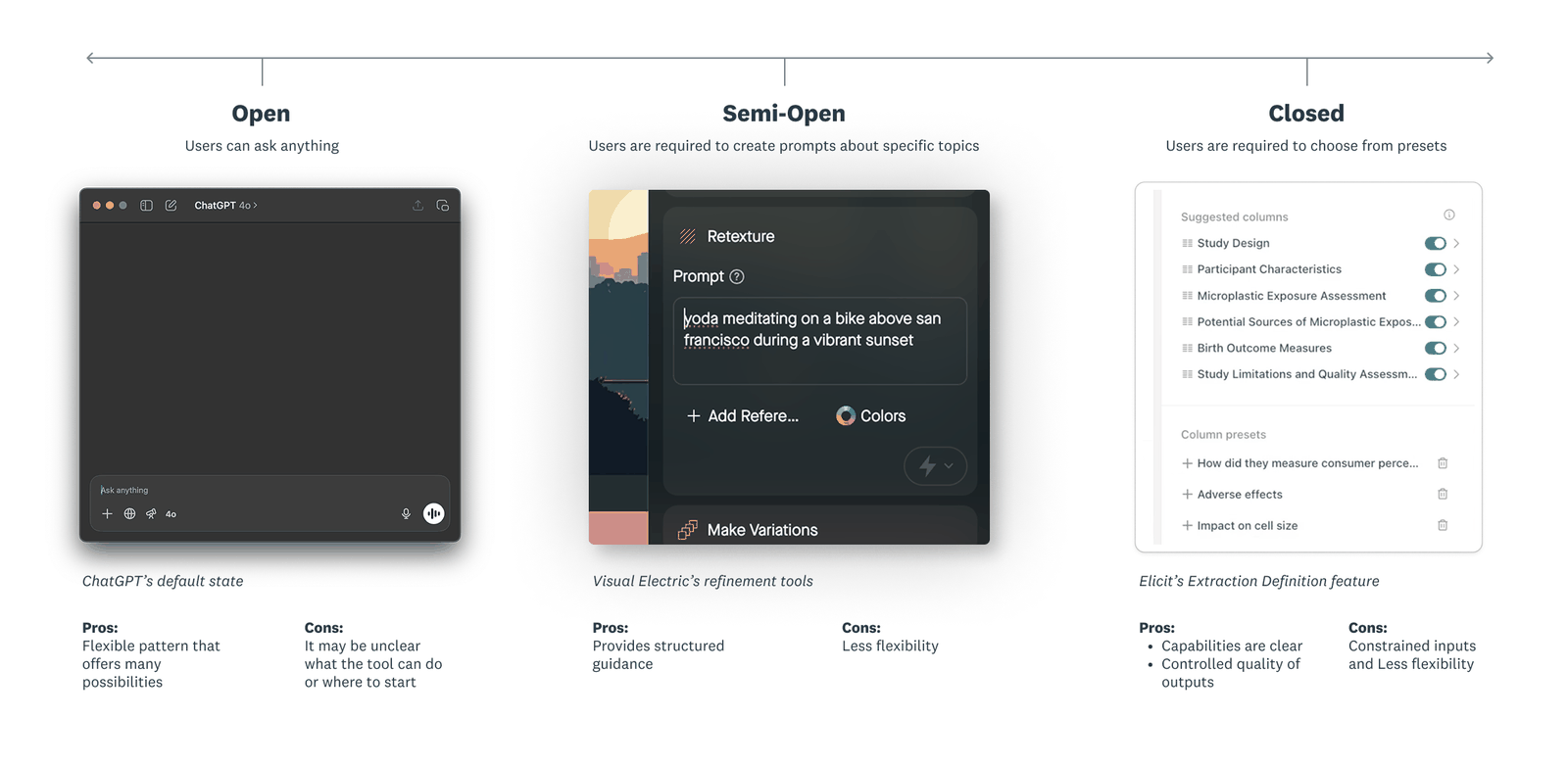Screen dimensions: 1568x766
Task: Expand the Study Design column chevron
Action: click(1457, 243)
